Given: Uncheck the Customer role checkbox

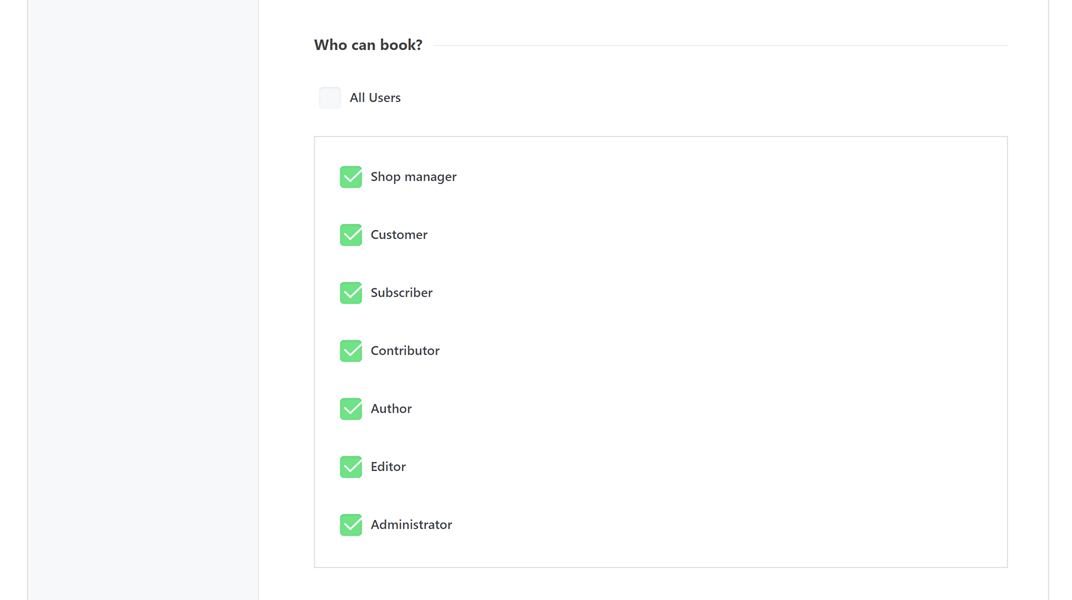Looking at the screenshot, I should click(351, 235).
